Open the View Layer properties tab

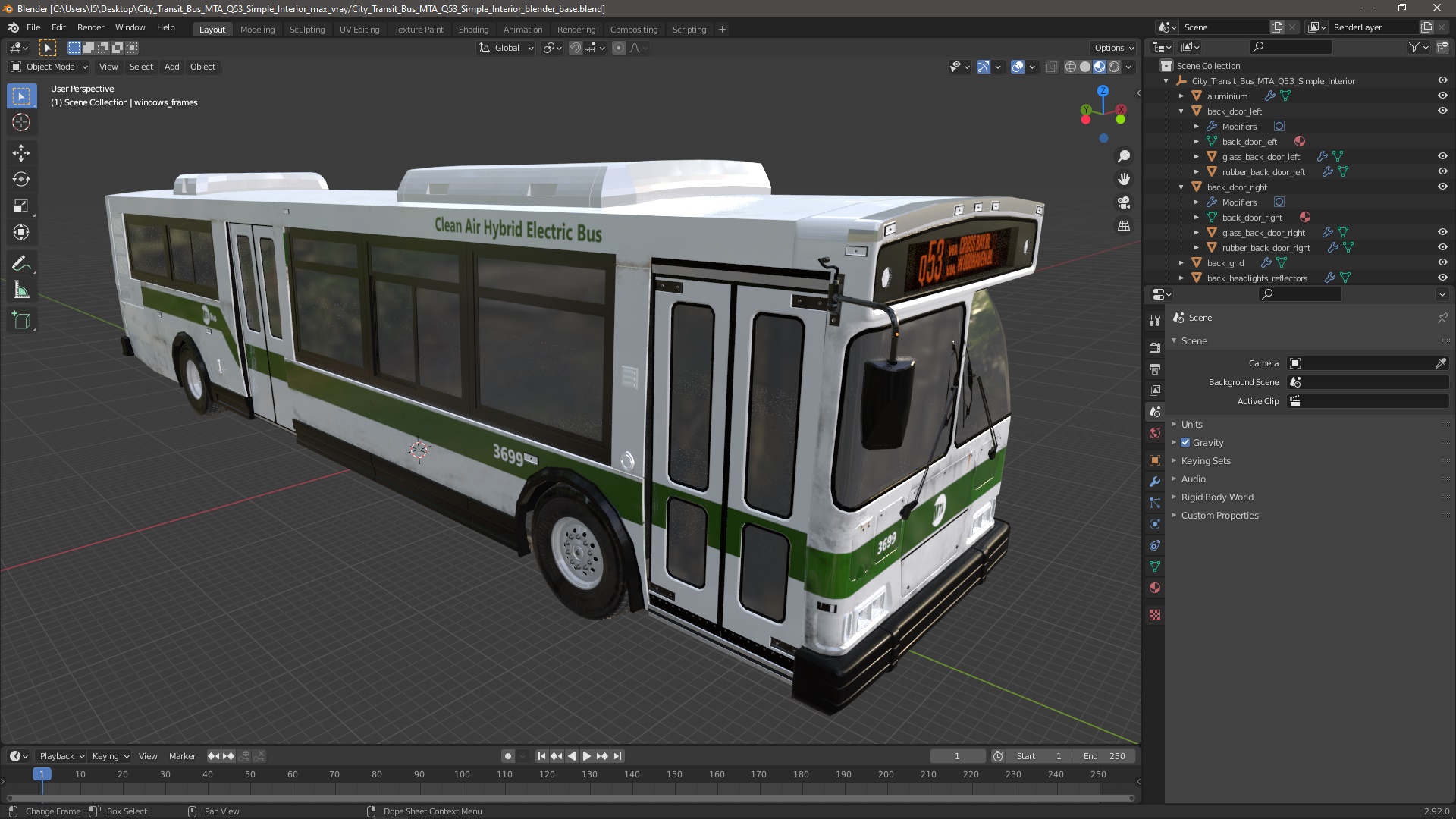1155,391
